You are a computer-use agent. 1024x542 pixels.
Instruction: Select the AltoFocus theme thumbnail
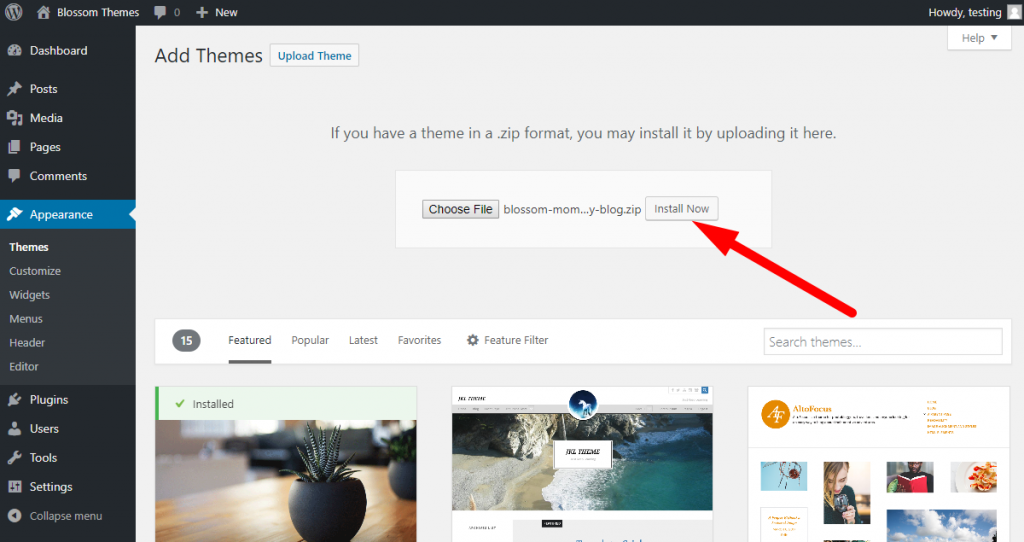coord(878,464)
